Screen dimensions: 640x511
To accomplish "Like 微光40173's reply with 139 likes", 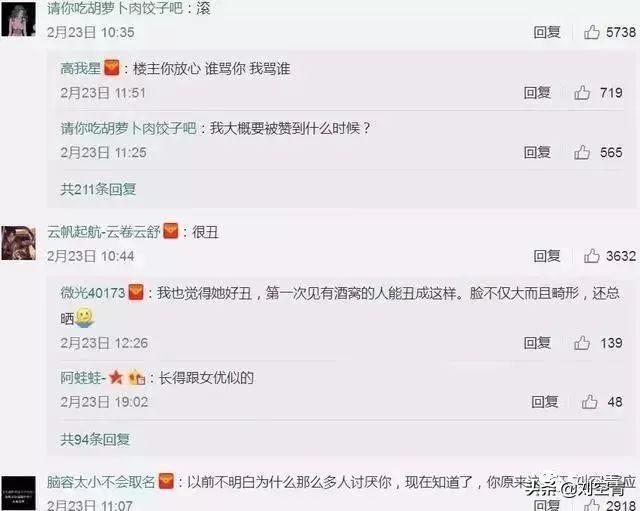I will (x=582, y=343).
